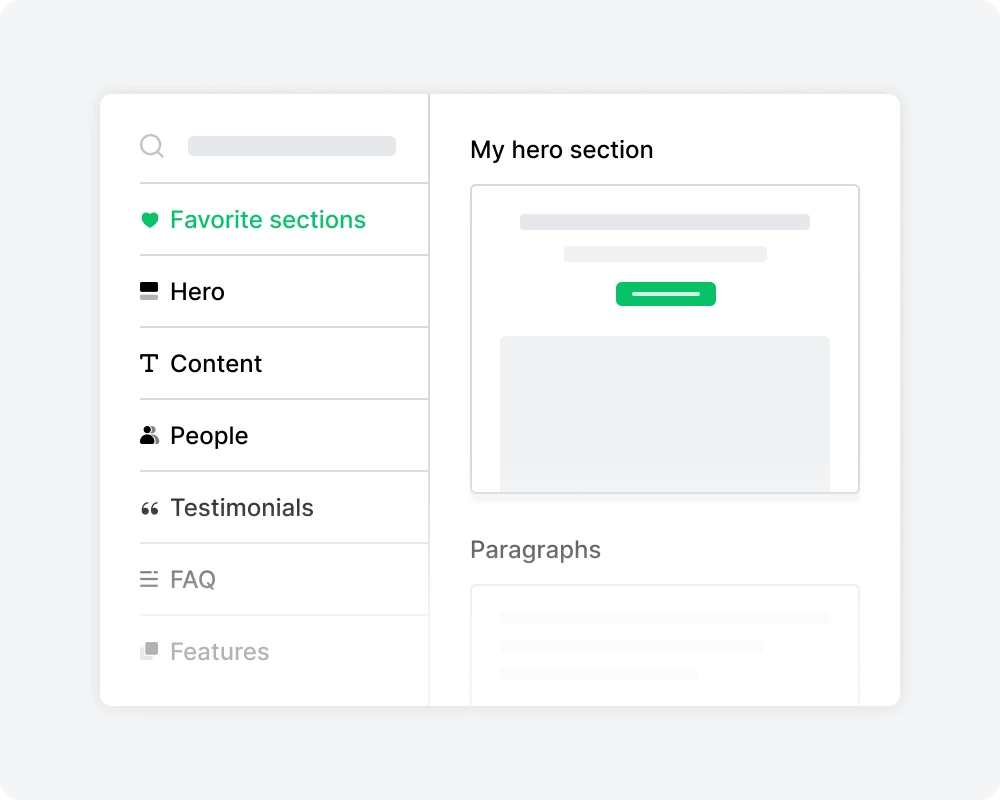
Task: Click the search magnifier icon
Action: 152,147
